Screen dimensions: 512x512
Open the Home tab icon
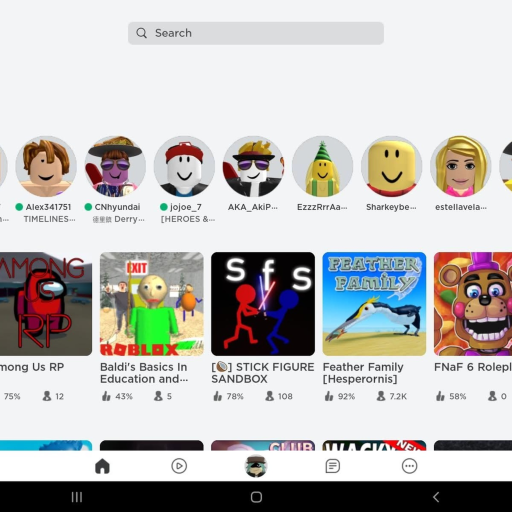tap(102, 466)
